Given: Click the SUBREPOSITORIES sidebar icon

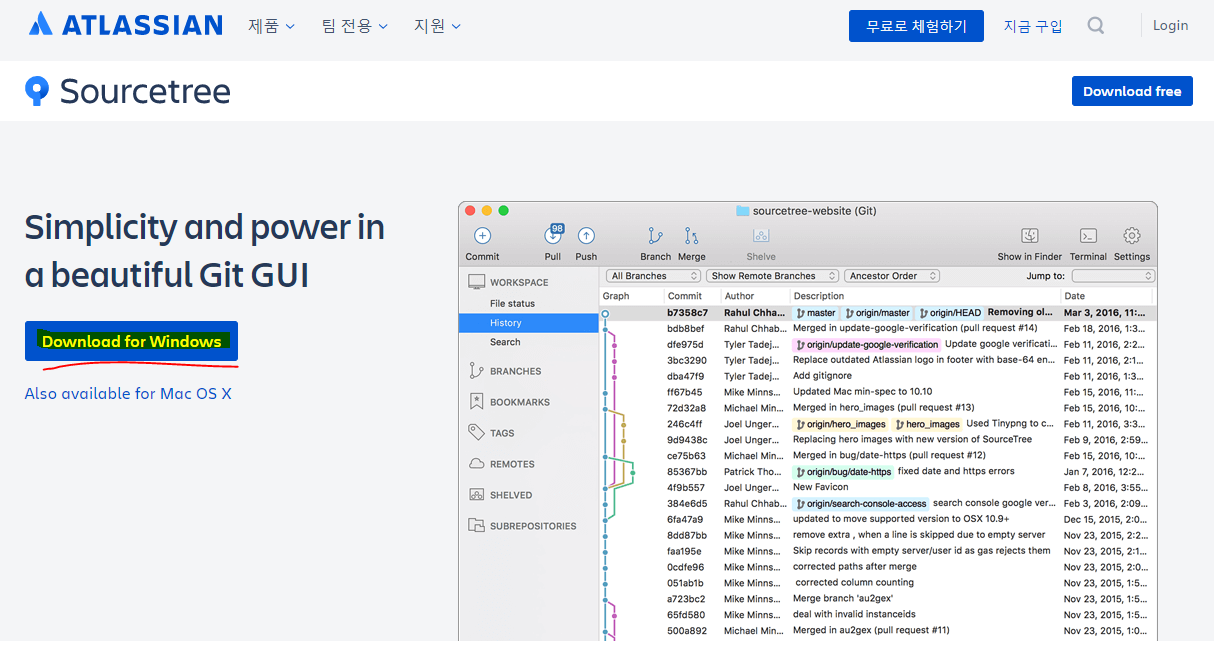Looking at the screenshot, I should (x=476, y=526).
